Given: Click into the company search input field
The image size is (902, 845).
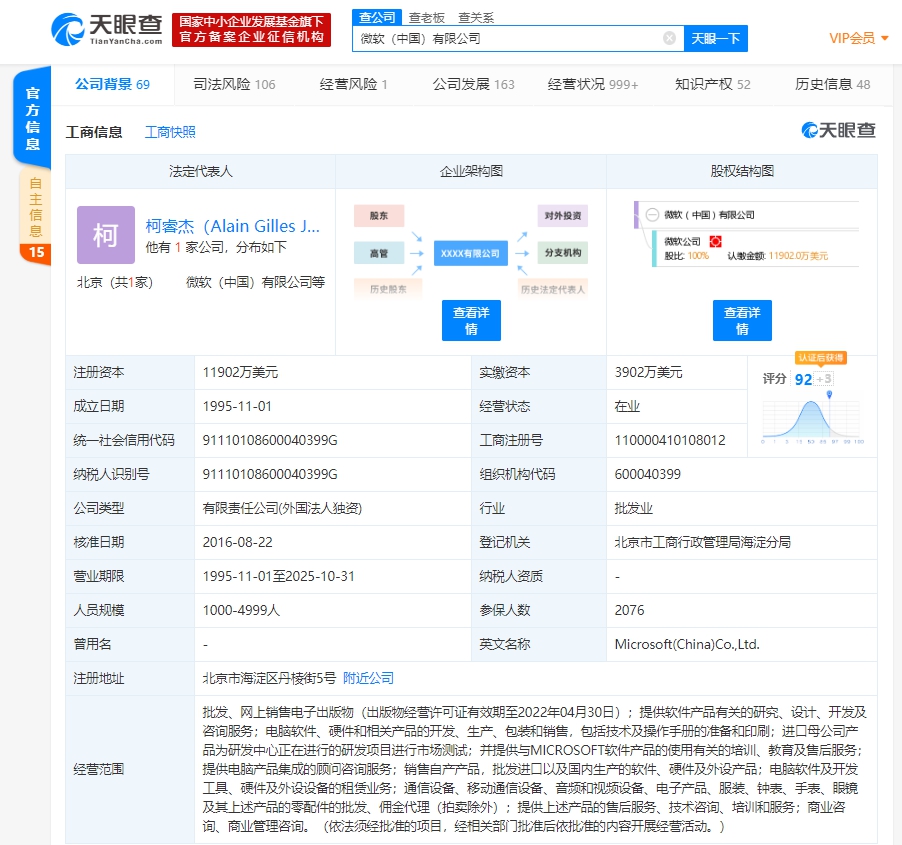Looking at the screenshot, I should pos(505,38).
